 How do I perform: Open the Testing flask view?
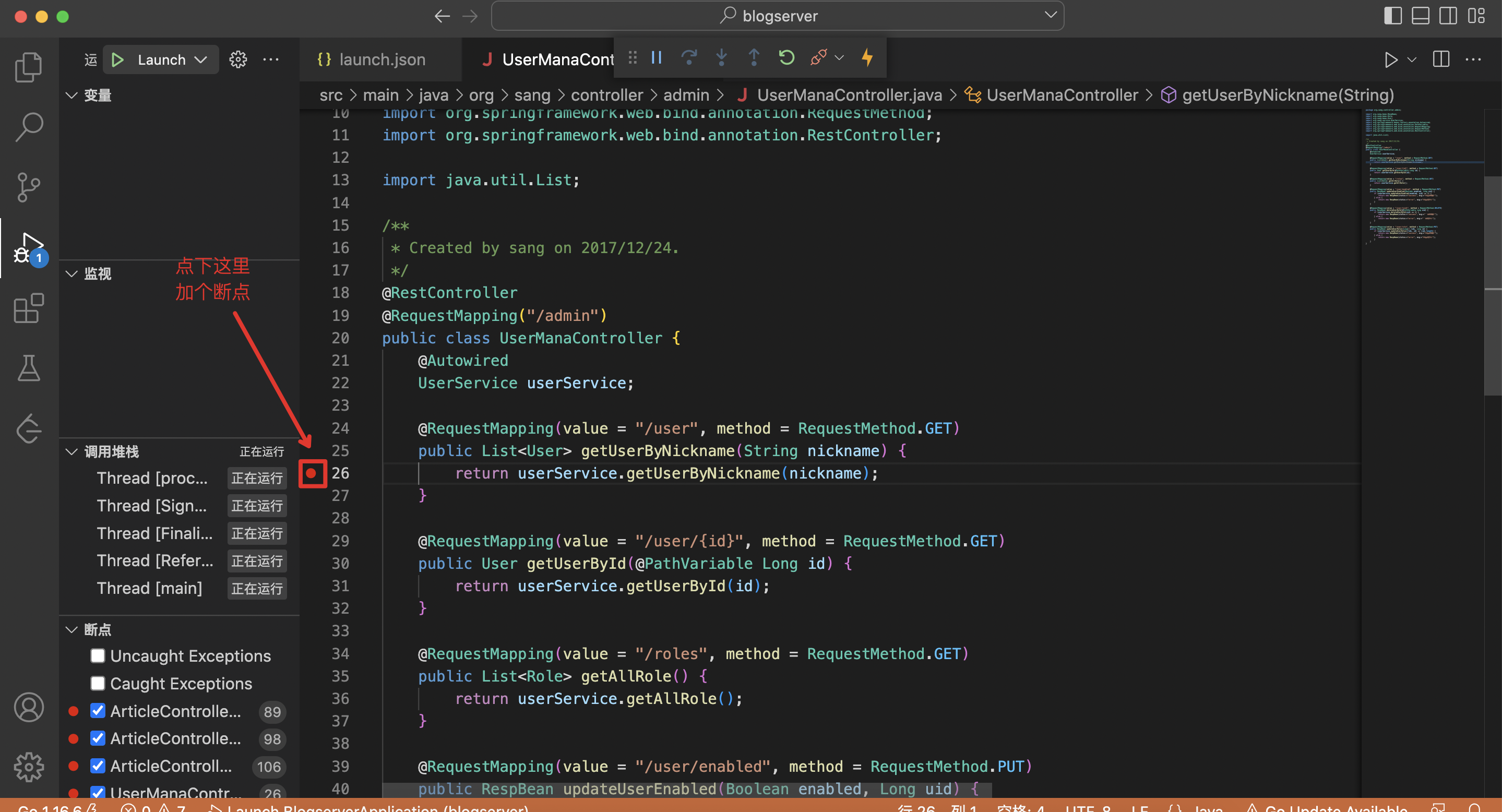click(x=29, y=368)
